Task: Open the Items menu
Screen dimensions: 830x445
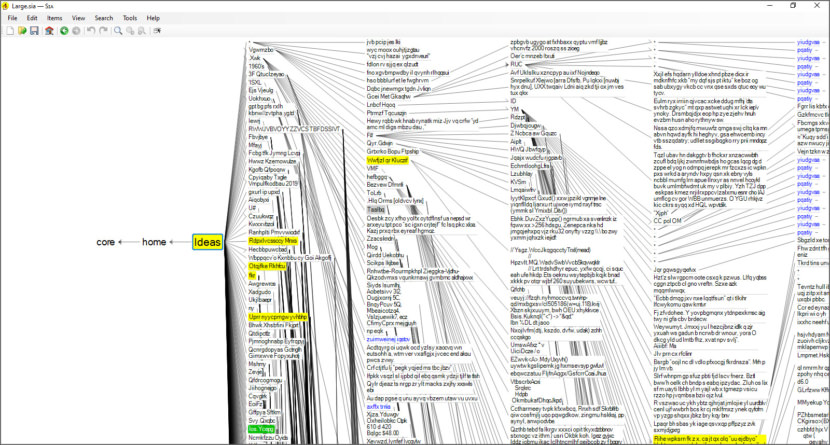Action: [55, 18]
